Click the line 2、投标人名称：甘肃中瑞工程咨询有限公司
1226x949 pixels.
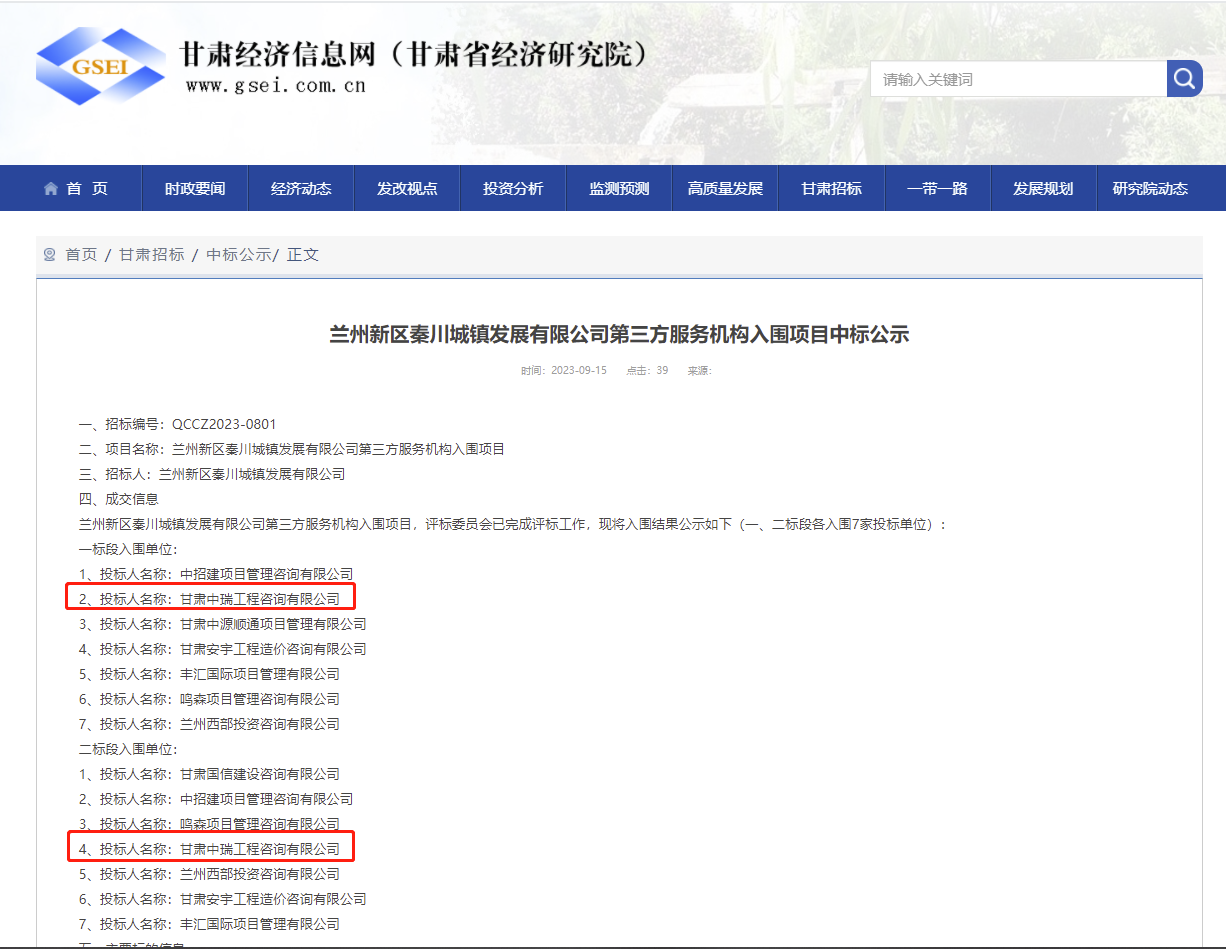(x=210, y=599)
